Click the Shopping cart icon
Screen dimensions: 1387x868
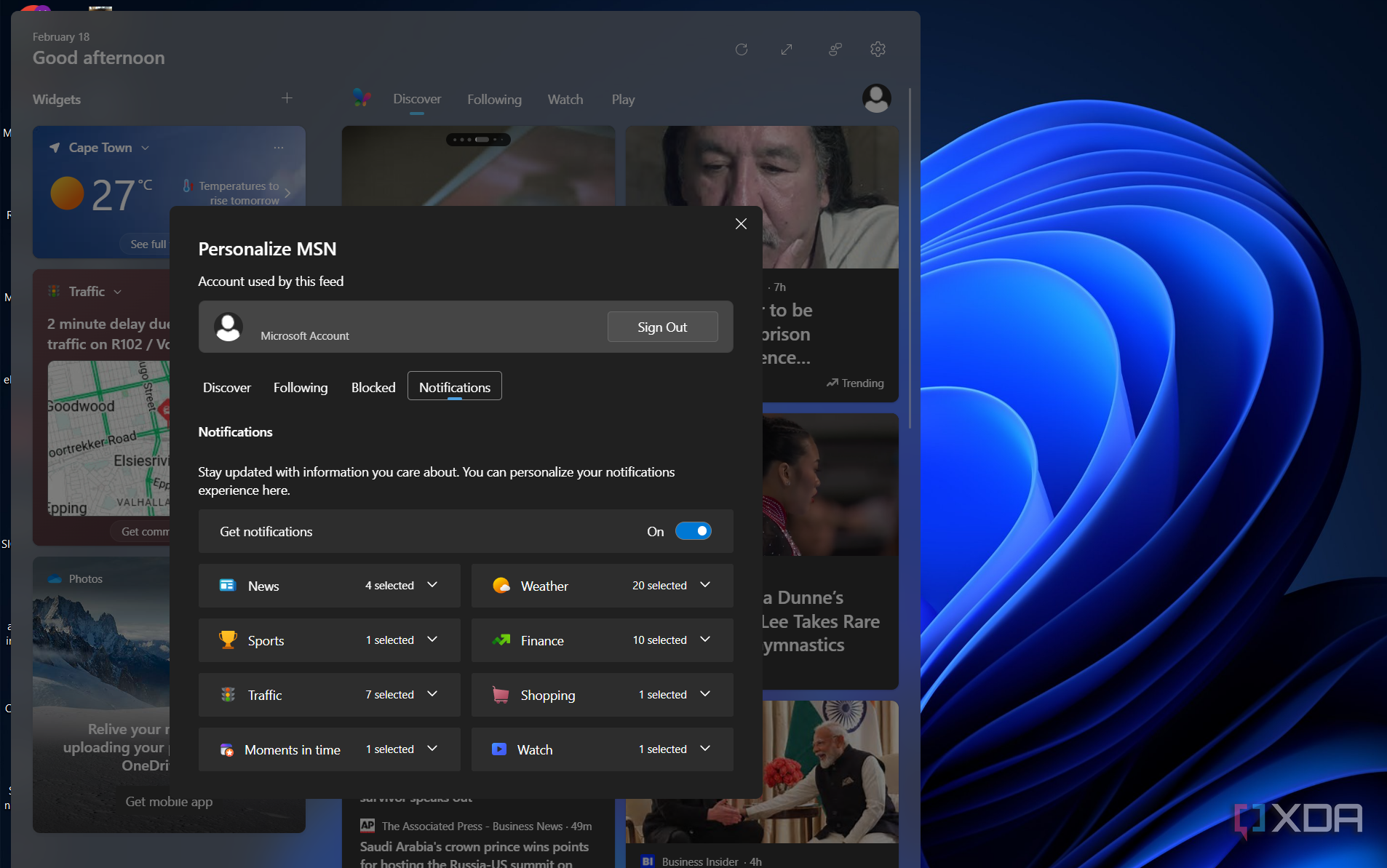coord(501,694)
